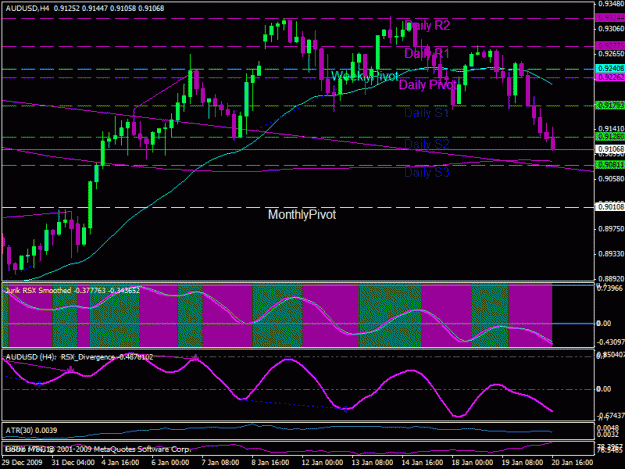
Task: Click the -0.43097 value on the Jurik RSX scale
Action: pyautogui.click(x=610, y=342)
